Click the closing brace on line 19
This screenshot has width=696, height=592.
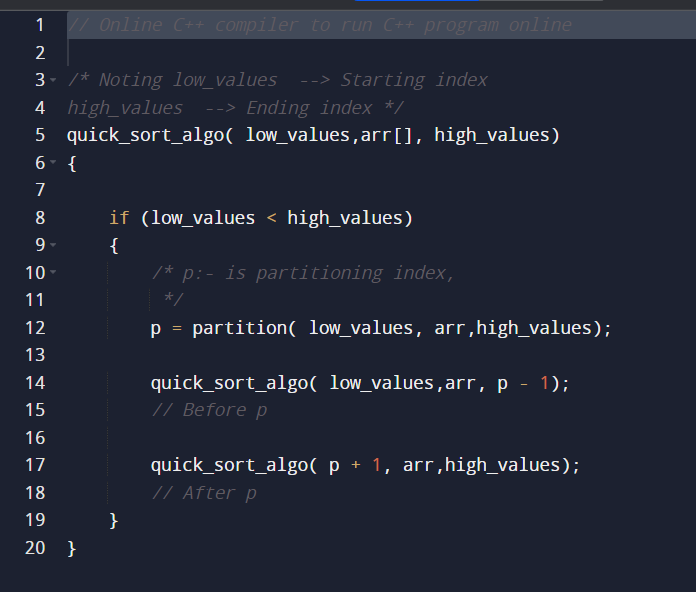tap(114, 521)
